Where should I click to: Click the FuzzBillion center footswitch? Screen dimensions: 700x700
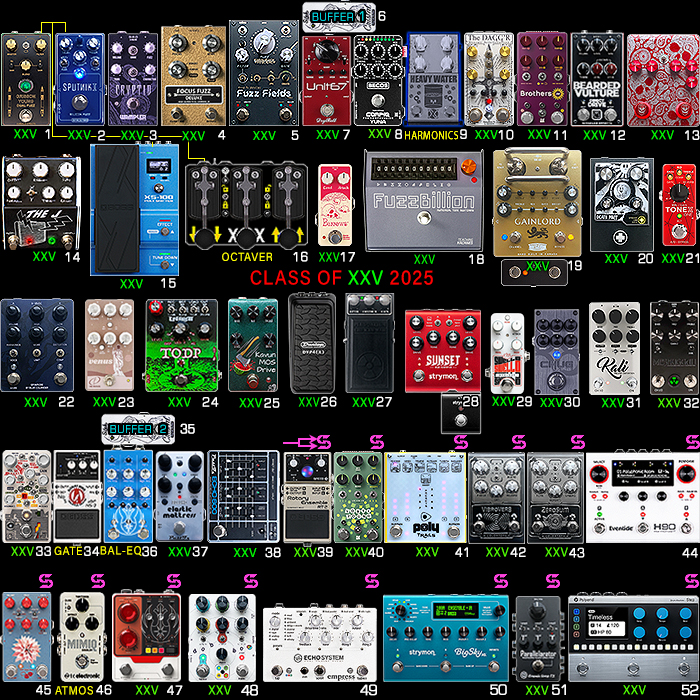pos(423,219)
